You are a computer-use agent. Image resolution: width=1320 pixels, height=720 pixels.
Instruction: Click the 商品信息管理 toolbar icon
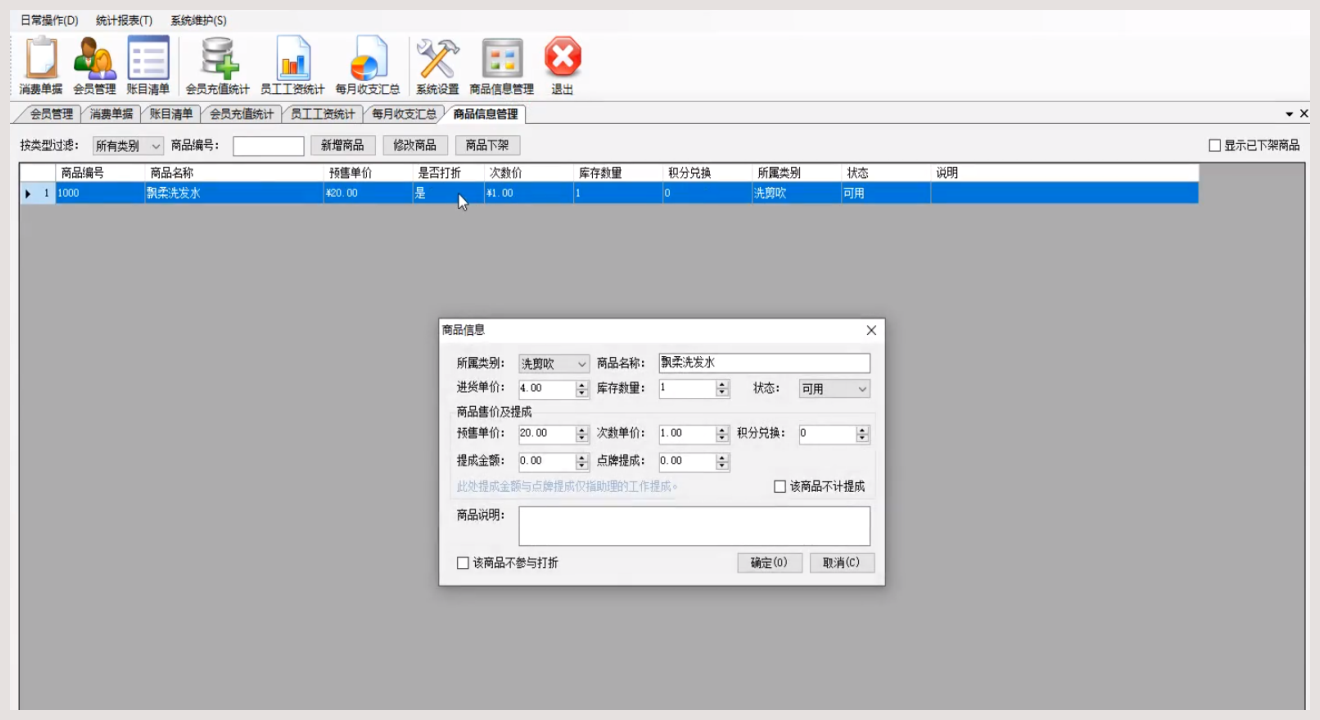click(502, 66)
